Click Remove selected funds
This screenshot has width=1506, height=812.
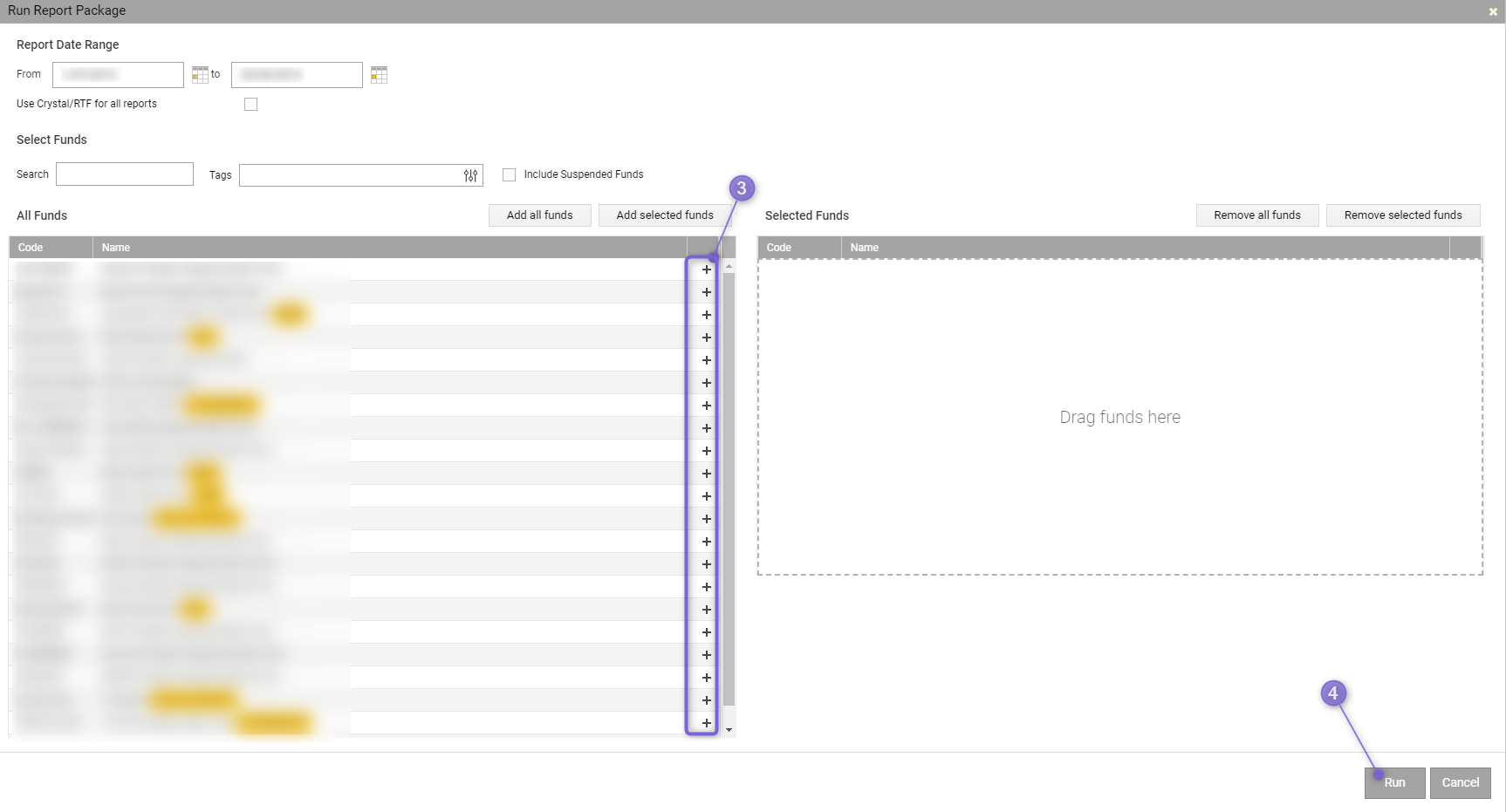point(1403,215)
